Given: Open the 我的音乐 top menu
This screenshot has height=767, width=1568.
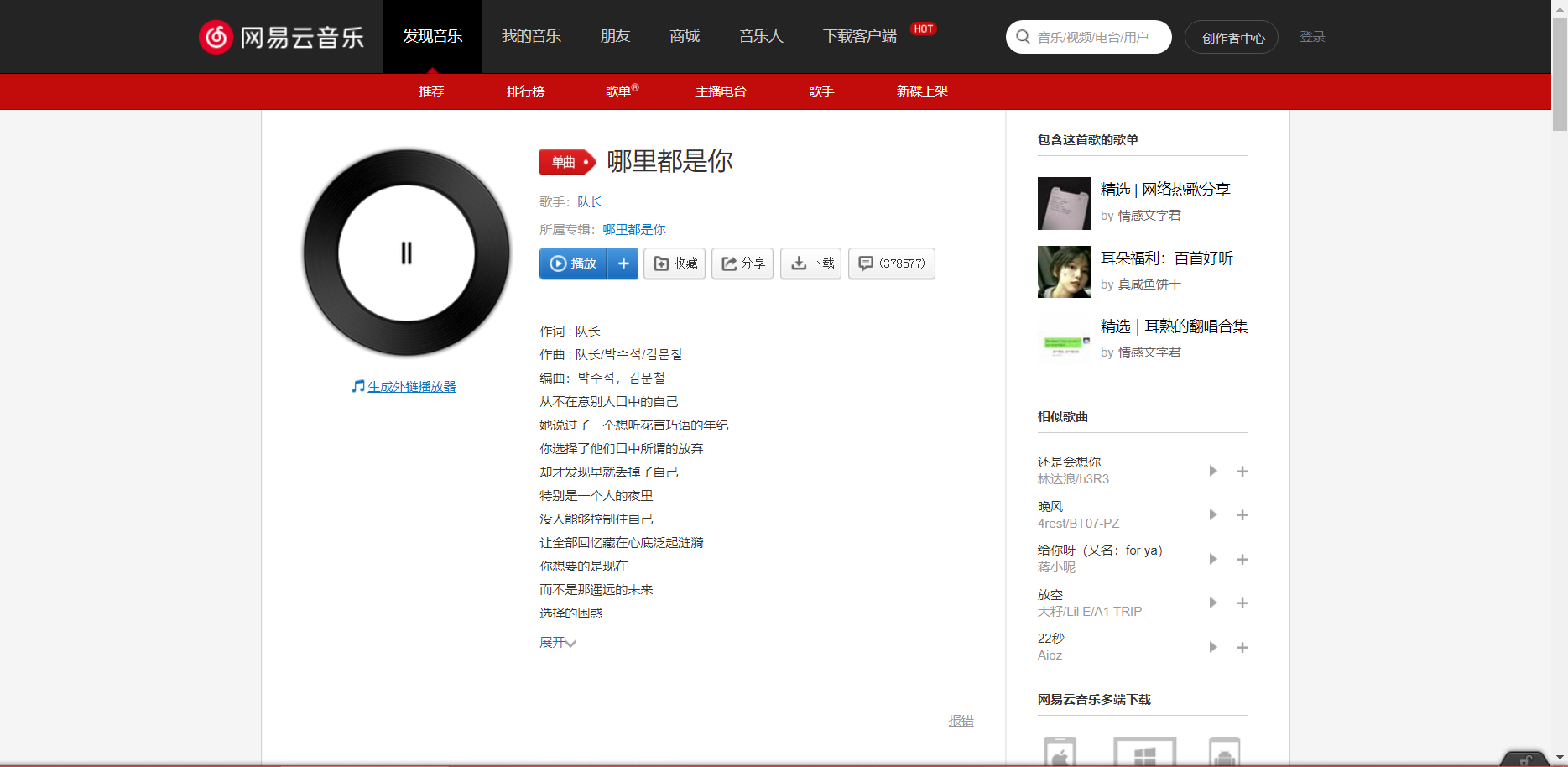Looking at the screenshot, I should click(531, 36).
